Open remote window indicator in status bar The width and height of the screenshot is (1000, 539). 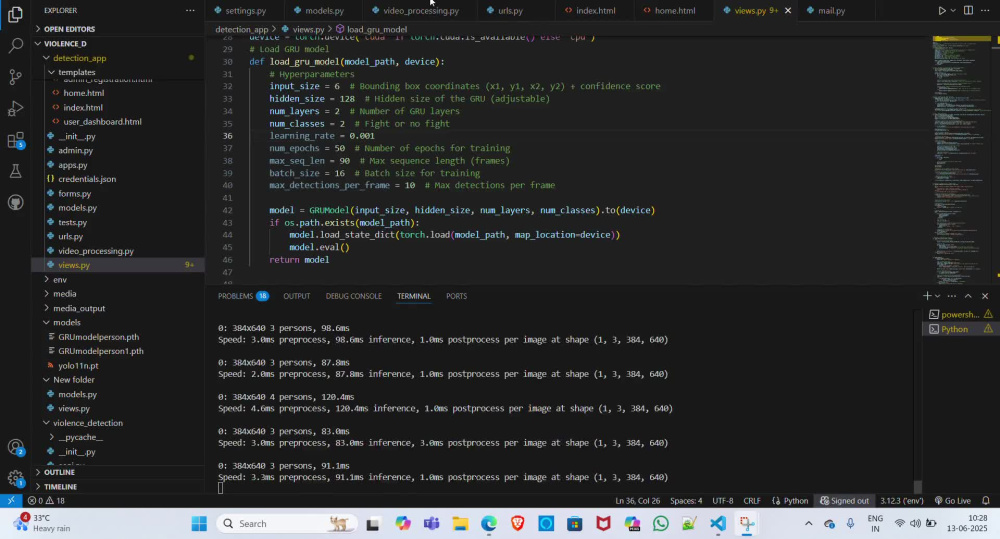pos(11,501)
